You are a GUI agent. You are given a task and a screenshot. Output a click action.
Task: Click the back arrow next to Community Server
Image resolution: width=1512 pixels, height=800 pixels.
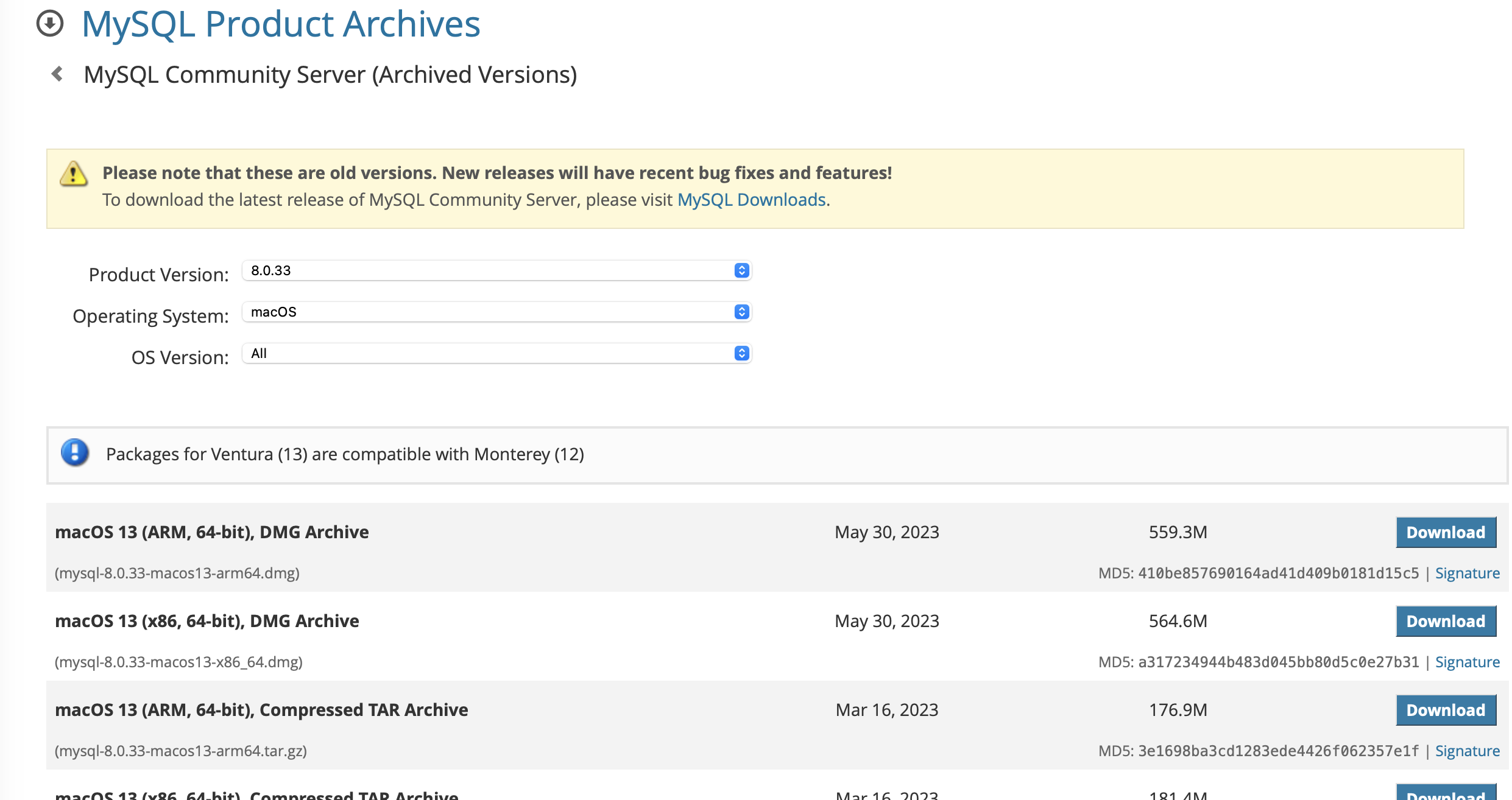(x=58, y=74)
